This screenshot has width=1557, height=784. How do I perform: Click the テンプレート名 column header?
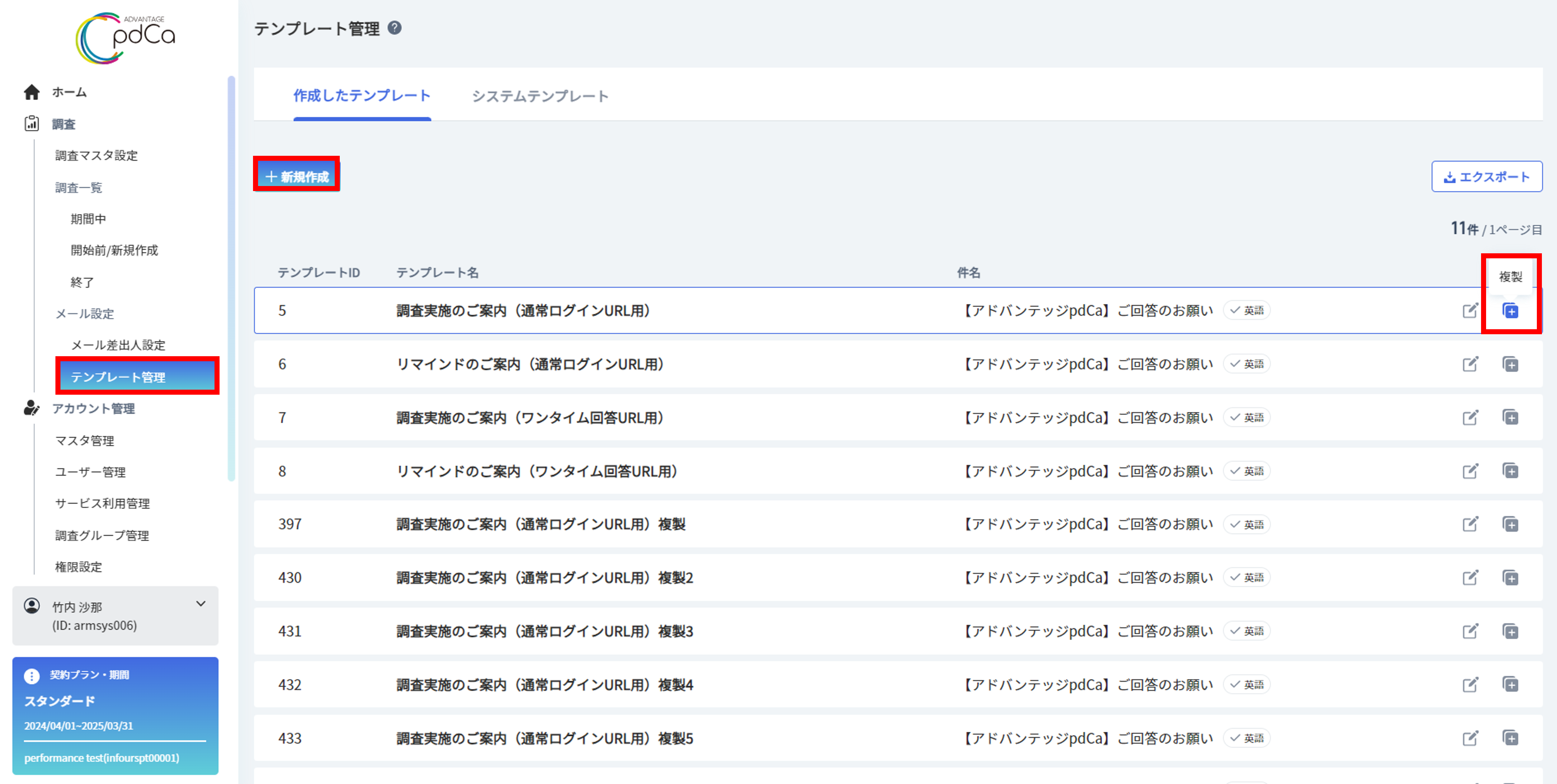437,272
